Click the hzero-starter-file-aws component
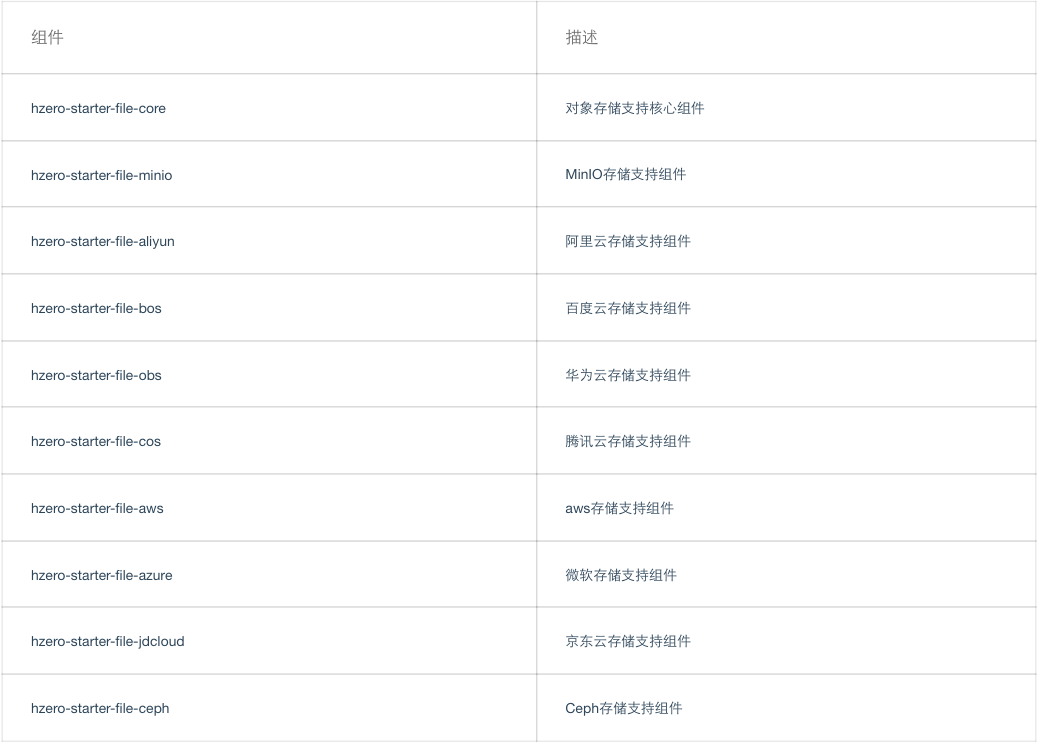 [97, 508]
